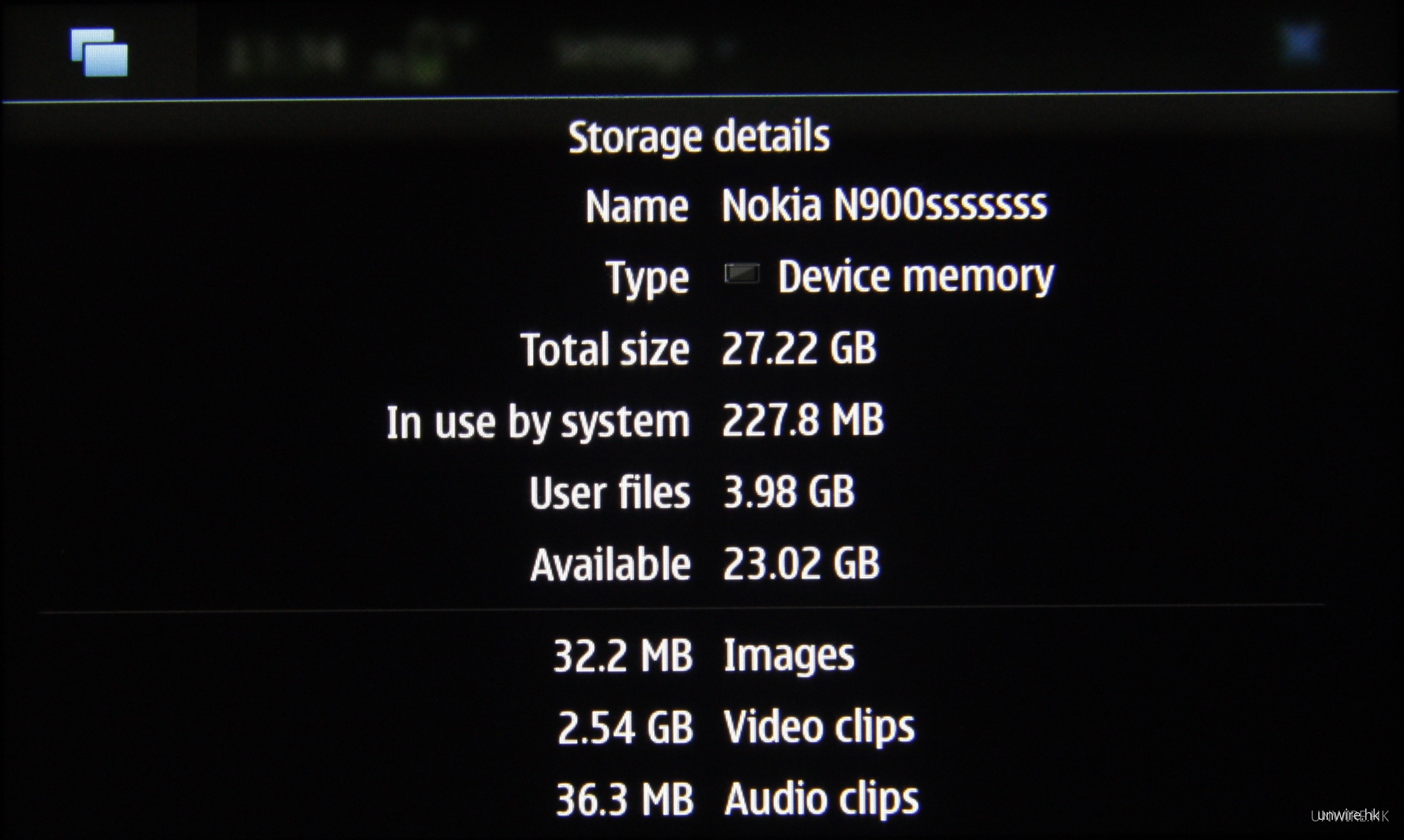Viewport: 1404px width, 840px height.
Task: Select the Device memory type text
Action: [x=916, y=278]
